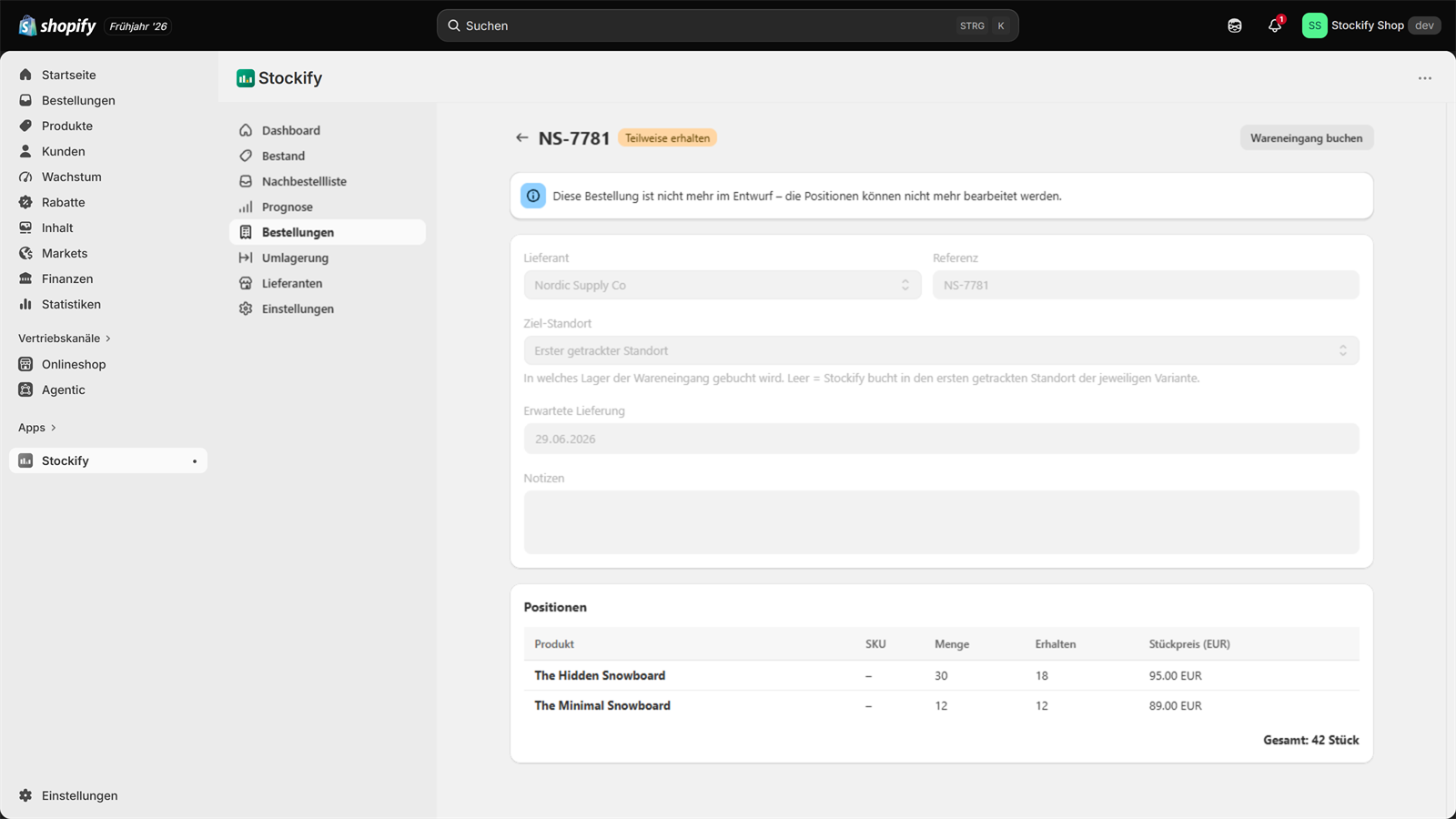
Task: Open the Agentic sales channel
Action: click(x=108, y=389)
